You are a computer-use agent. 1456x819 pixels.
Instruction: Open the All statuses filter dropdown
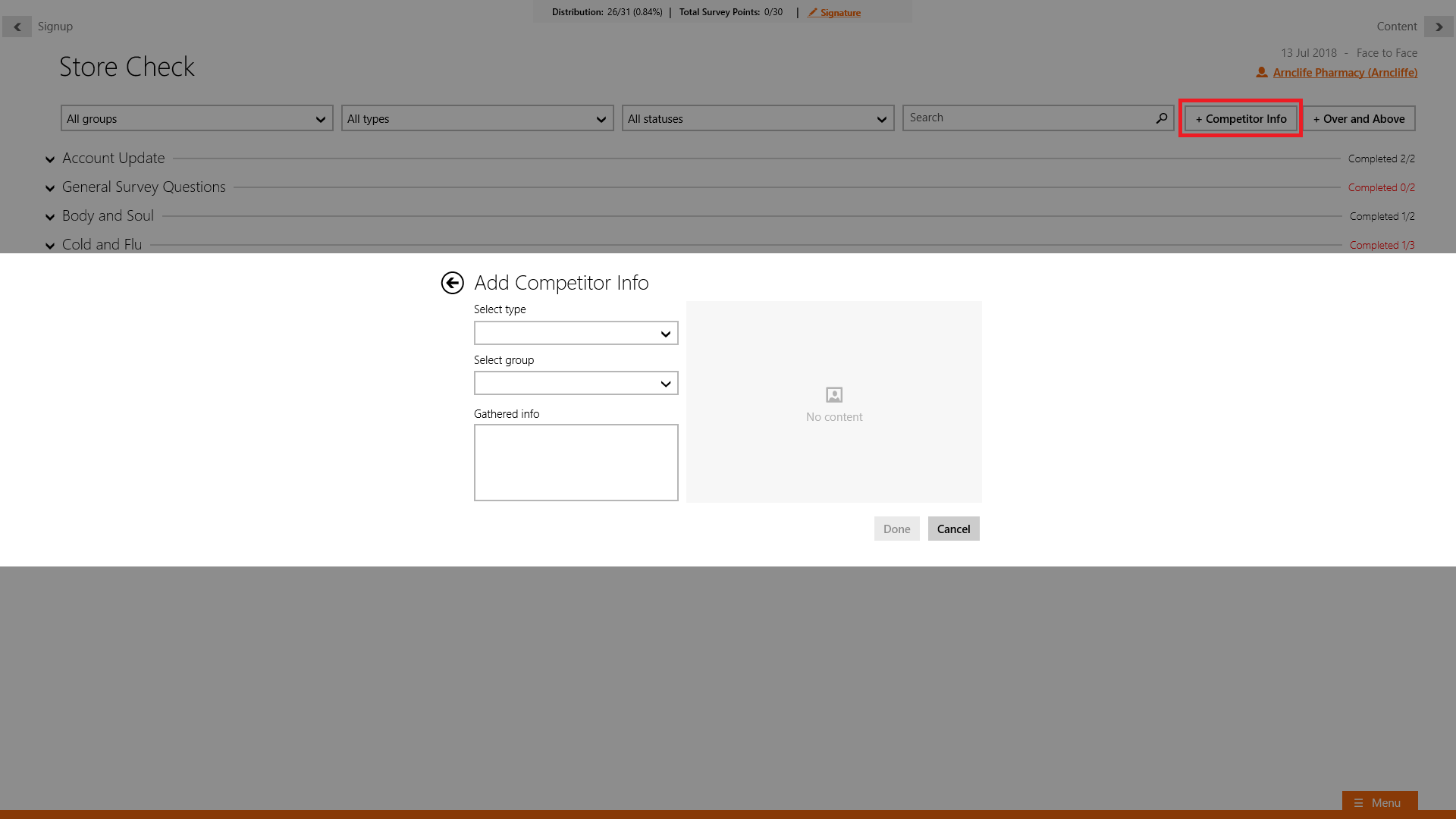pyautogui.click(x=758, y=119)
